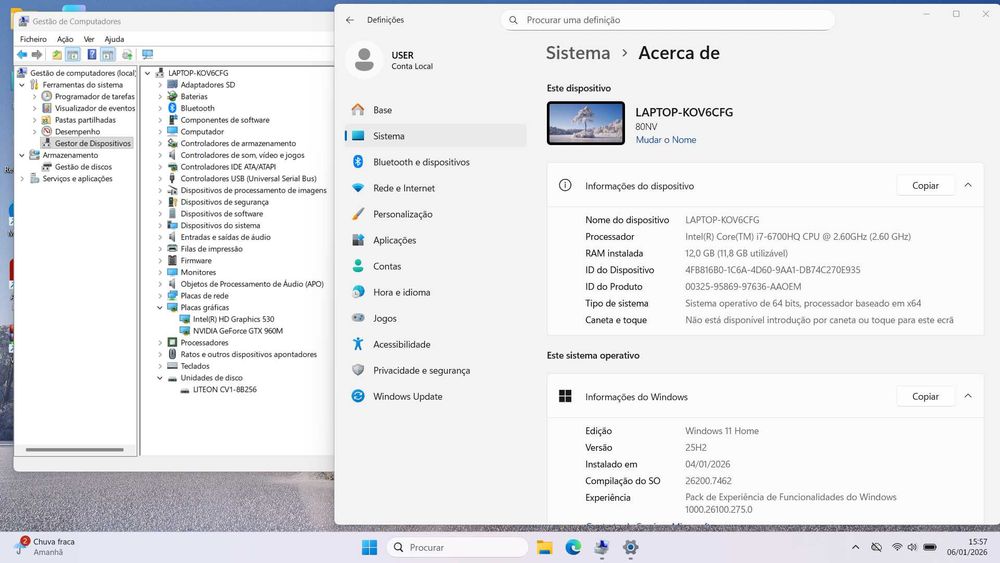The image size is (1000, 563).
Task: Click the blue Help question-mark toolbar icon
Action: point(92,55)
